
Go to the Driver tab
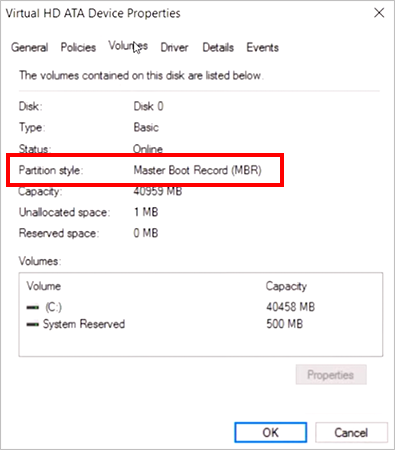point(174,47)
